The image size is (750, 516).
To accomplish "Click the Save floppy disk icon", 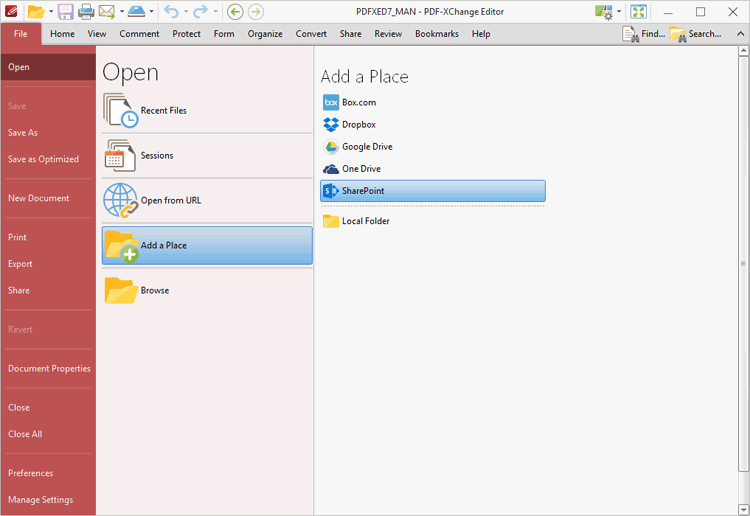I will (x=66, y=11).
